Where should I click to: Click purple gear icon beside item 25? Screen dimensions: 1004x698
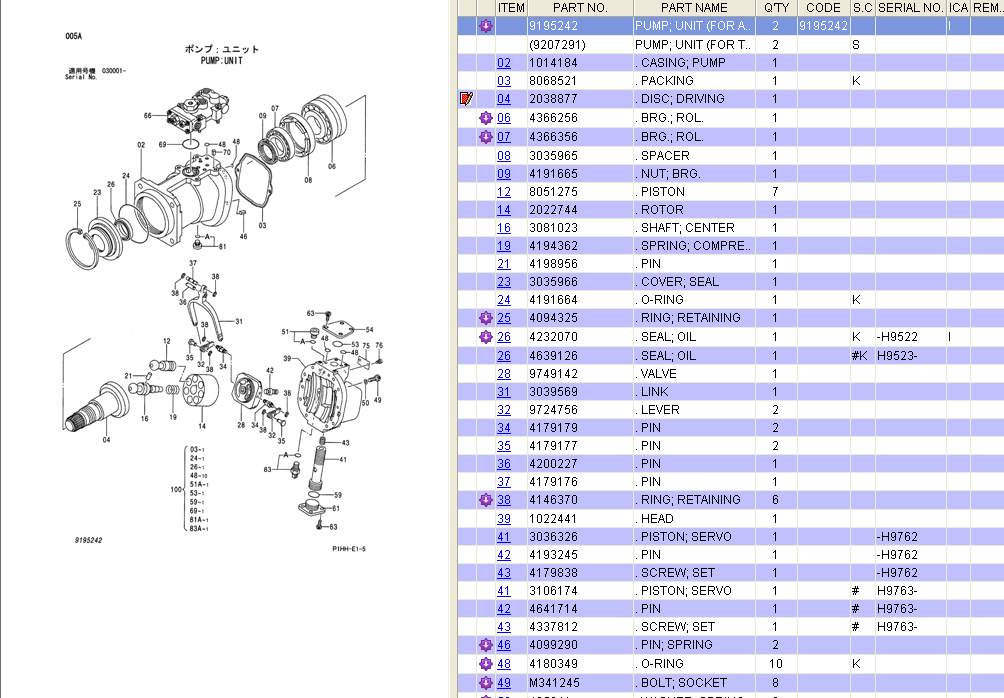tap(486, 318)
